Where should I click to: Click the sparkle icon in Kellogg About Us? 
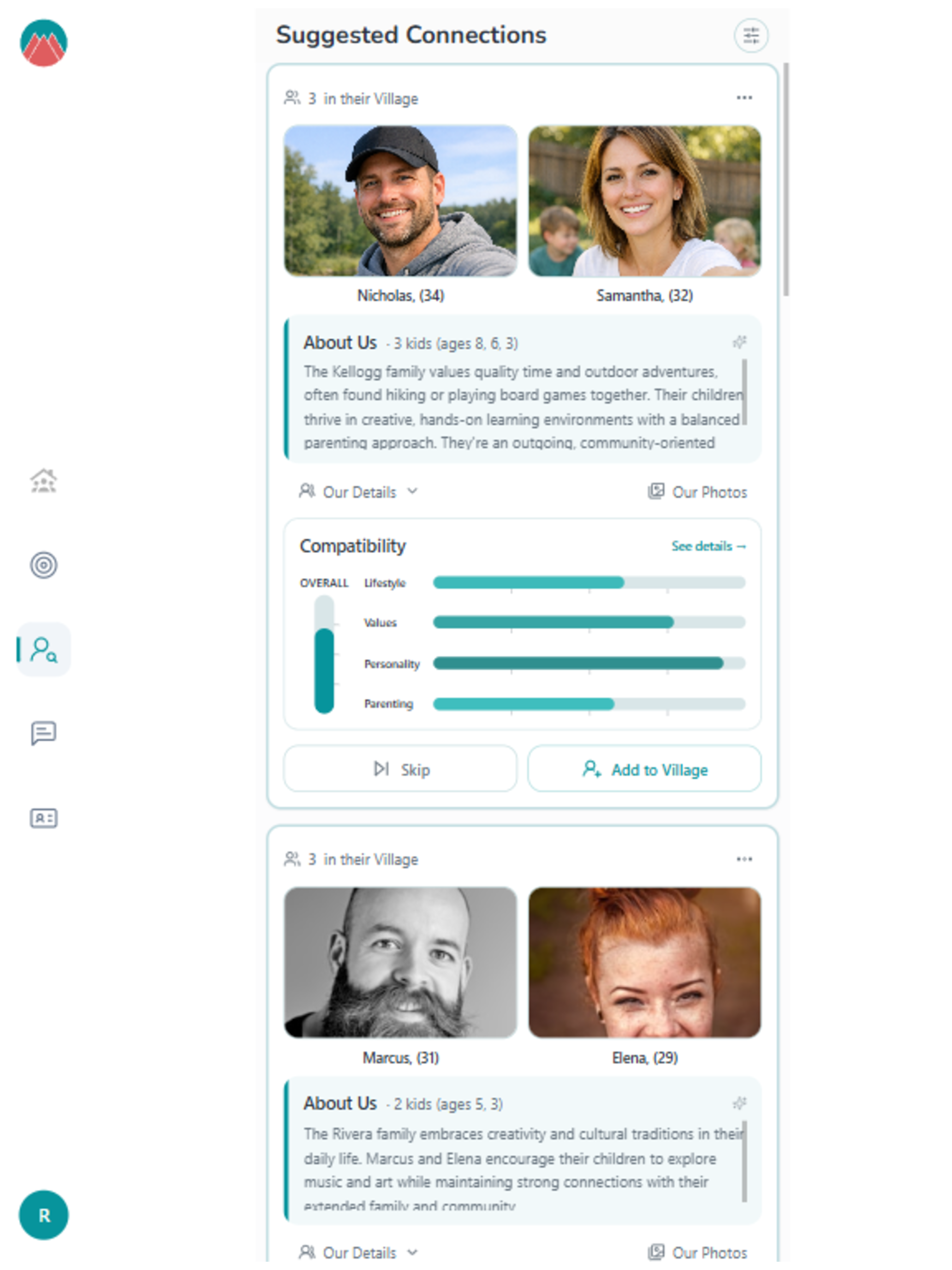click(740, 342)
